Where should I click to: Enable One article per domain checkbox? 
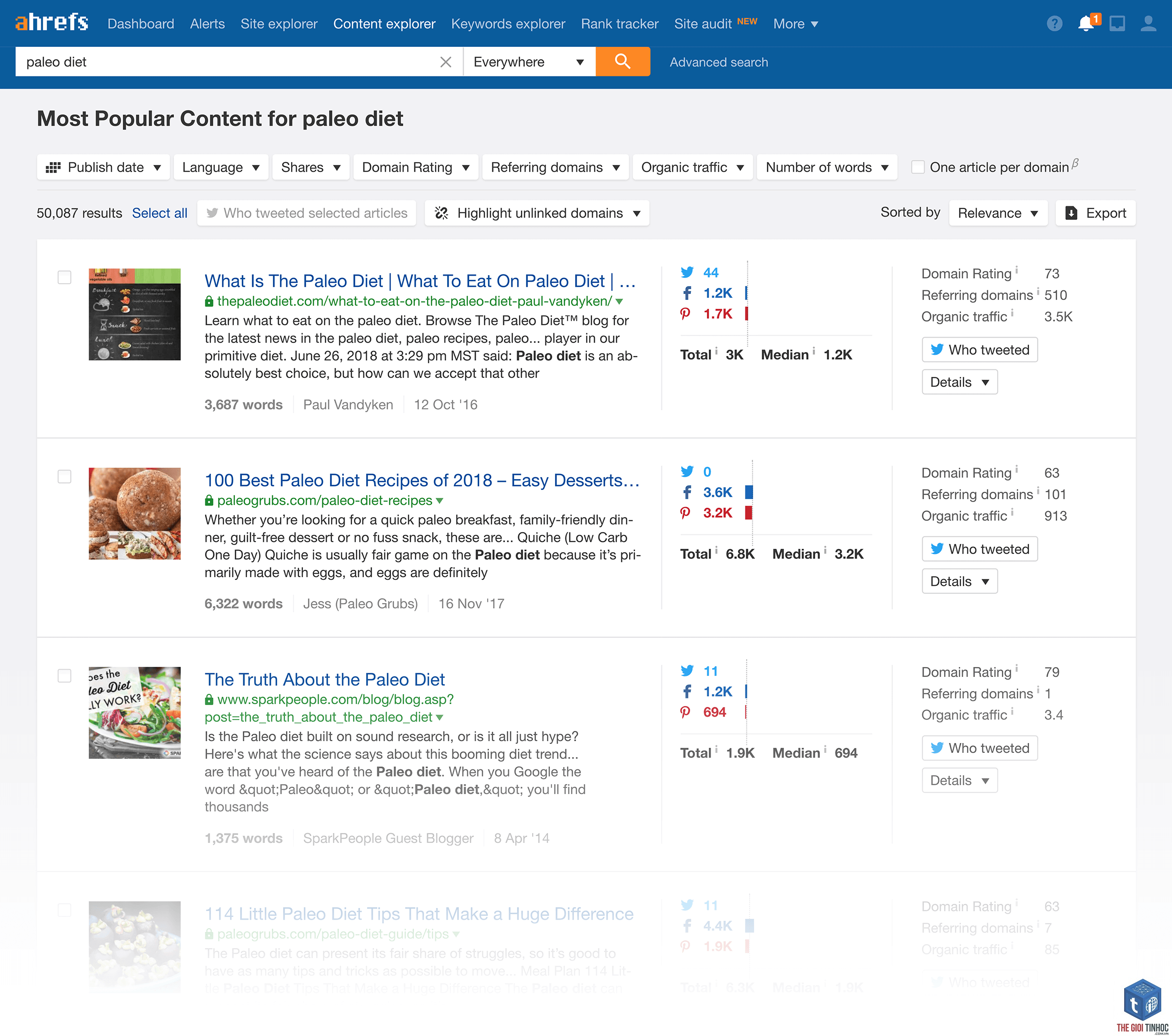tap(918, 167)
